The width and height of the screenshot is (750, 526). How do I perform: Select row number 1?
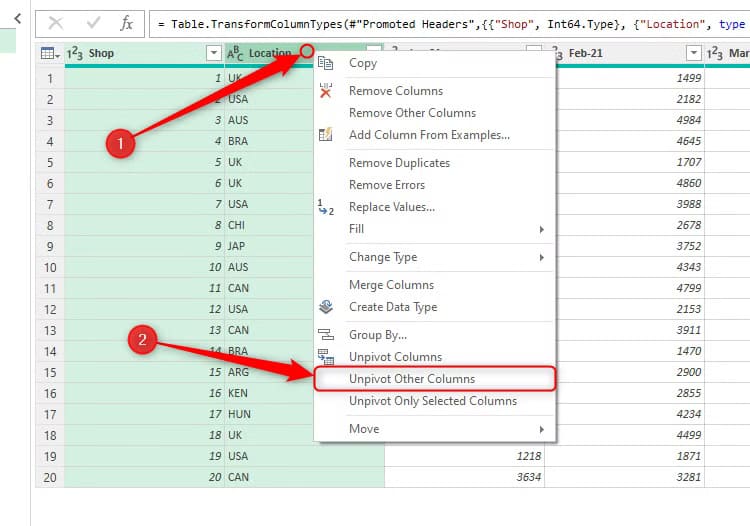tap(50, 78)
